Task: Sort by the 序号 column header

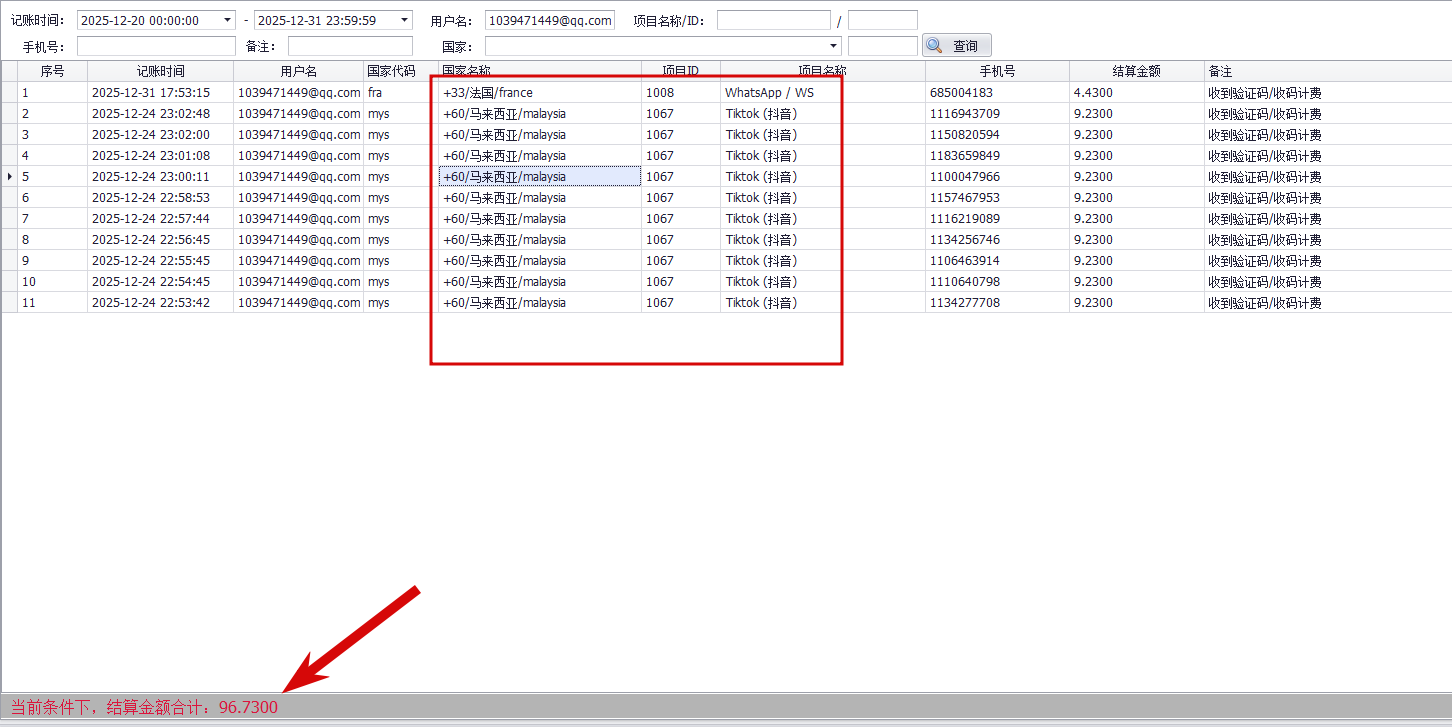Action: (x=52, y=71)
